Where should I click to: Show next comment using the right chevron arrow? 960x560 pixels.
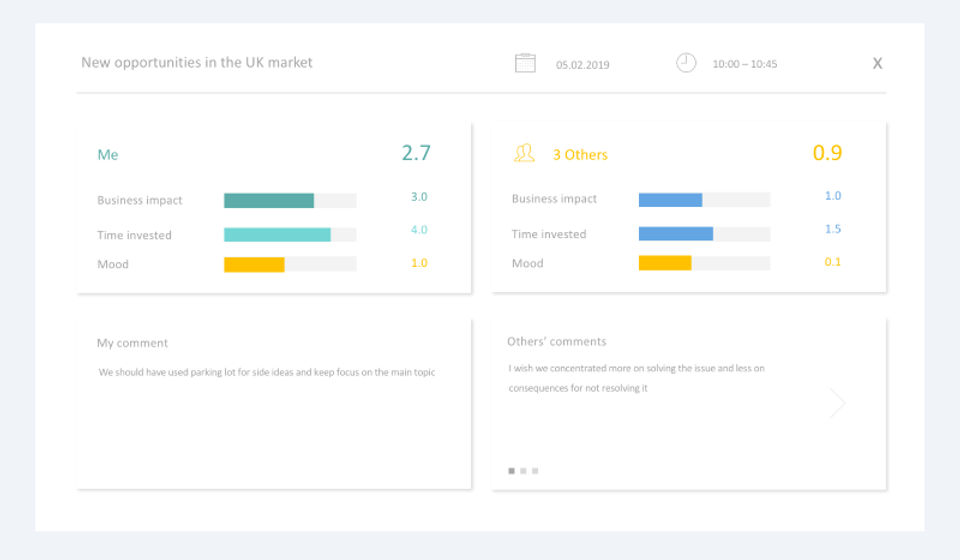[x=837, y=403]
